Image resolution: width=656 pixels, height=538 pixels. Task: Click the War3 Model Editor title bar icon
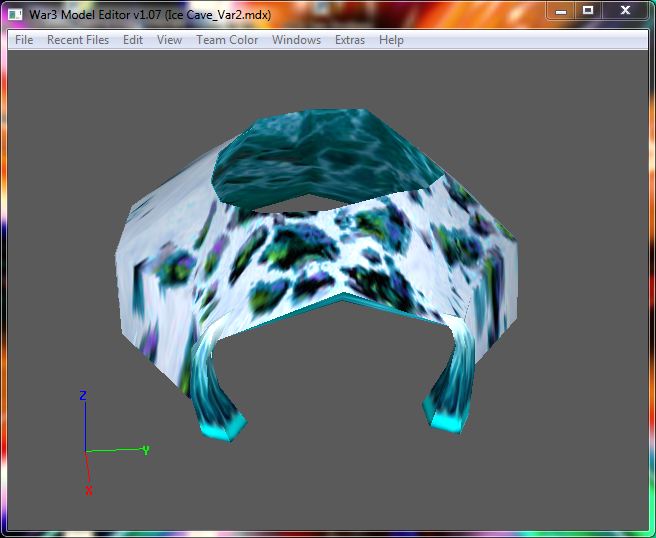(x=15, y=15)
